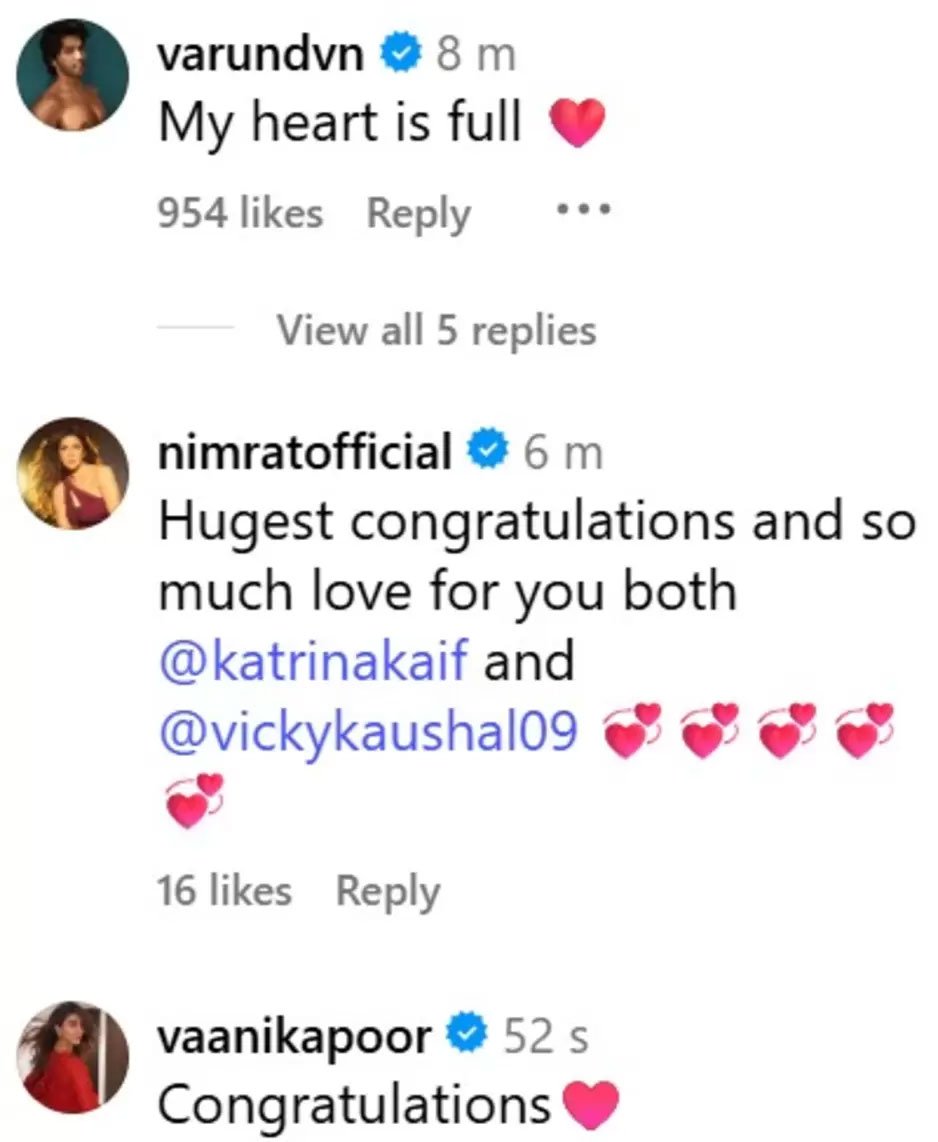Click the nimratofficial username
Image resolution: width=938 pixels, height=1142 pixels.
tap(306, 453)
